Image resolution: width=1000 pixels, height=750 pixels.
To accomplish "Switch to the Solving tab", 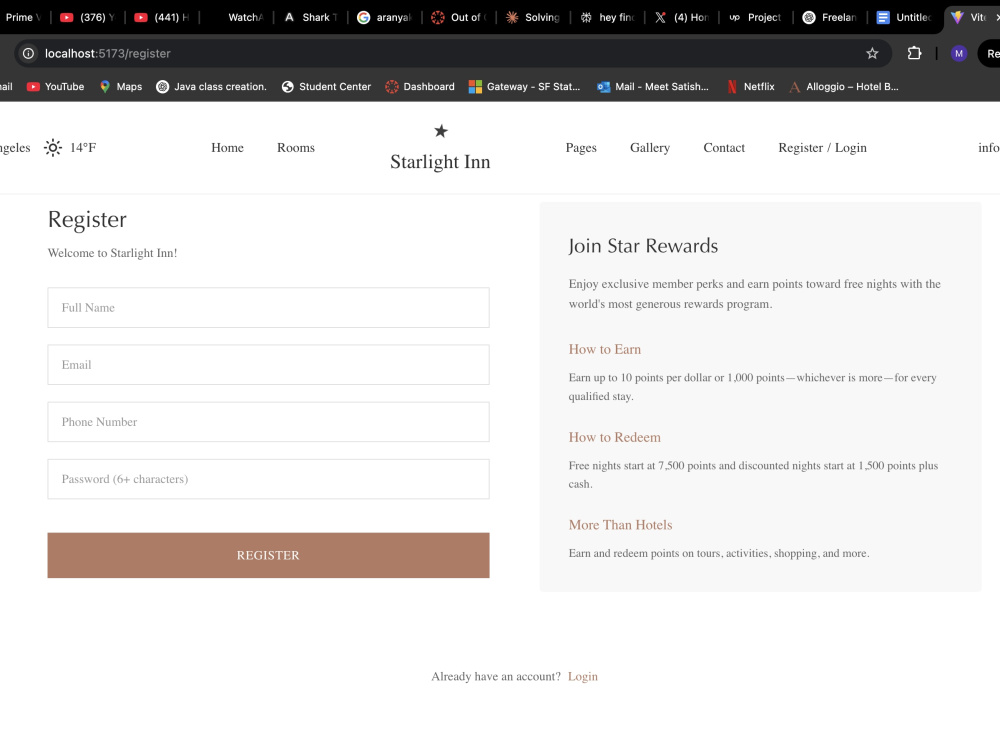I will click(x=533, y=17).
